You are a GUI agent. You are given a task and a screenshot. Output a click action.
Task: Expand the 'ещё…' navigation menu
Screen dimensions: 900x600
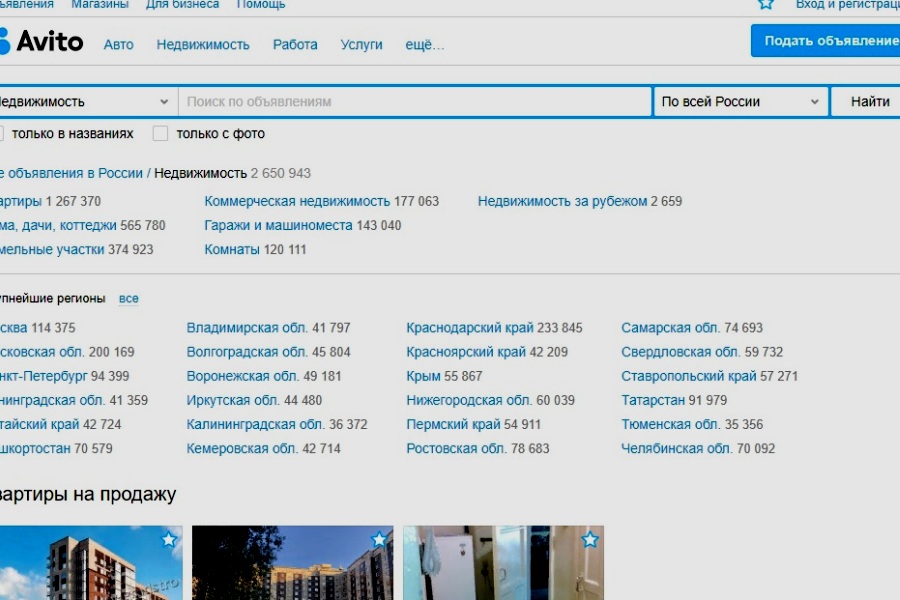[424, 44]
